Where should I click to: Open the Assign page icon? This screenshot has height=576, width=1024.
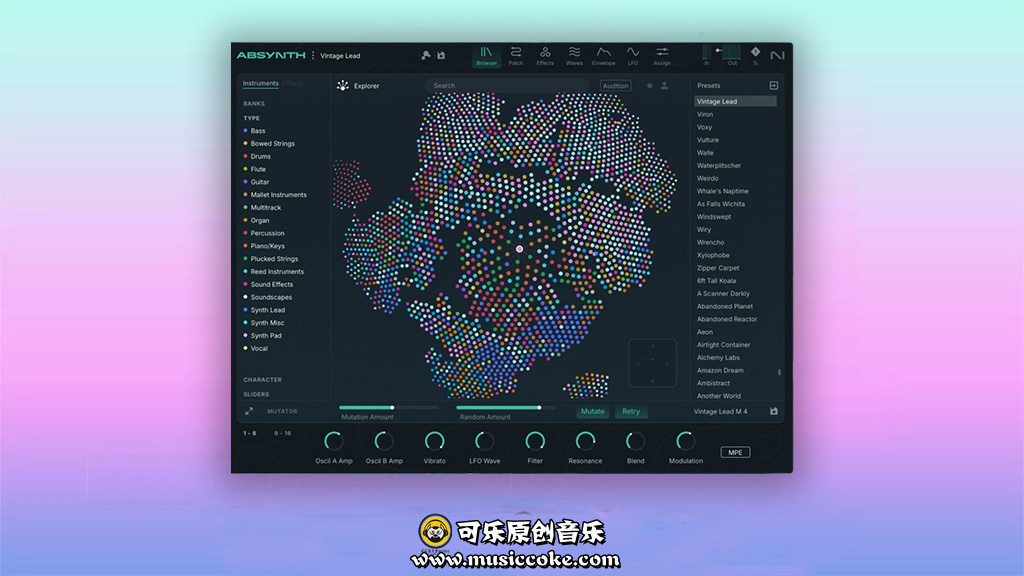click(662, 55)
